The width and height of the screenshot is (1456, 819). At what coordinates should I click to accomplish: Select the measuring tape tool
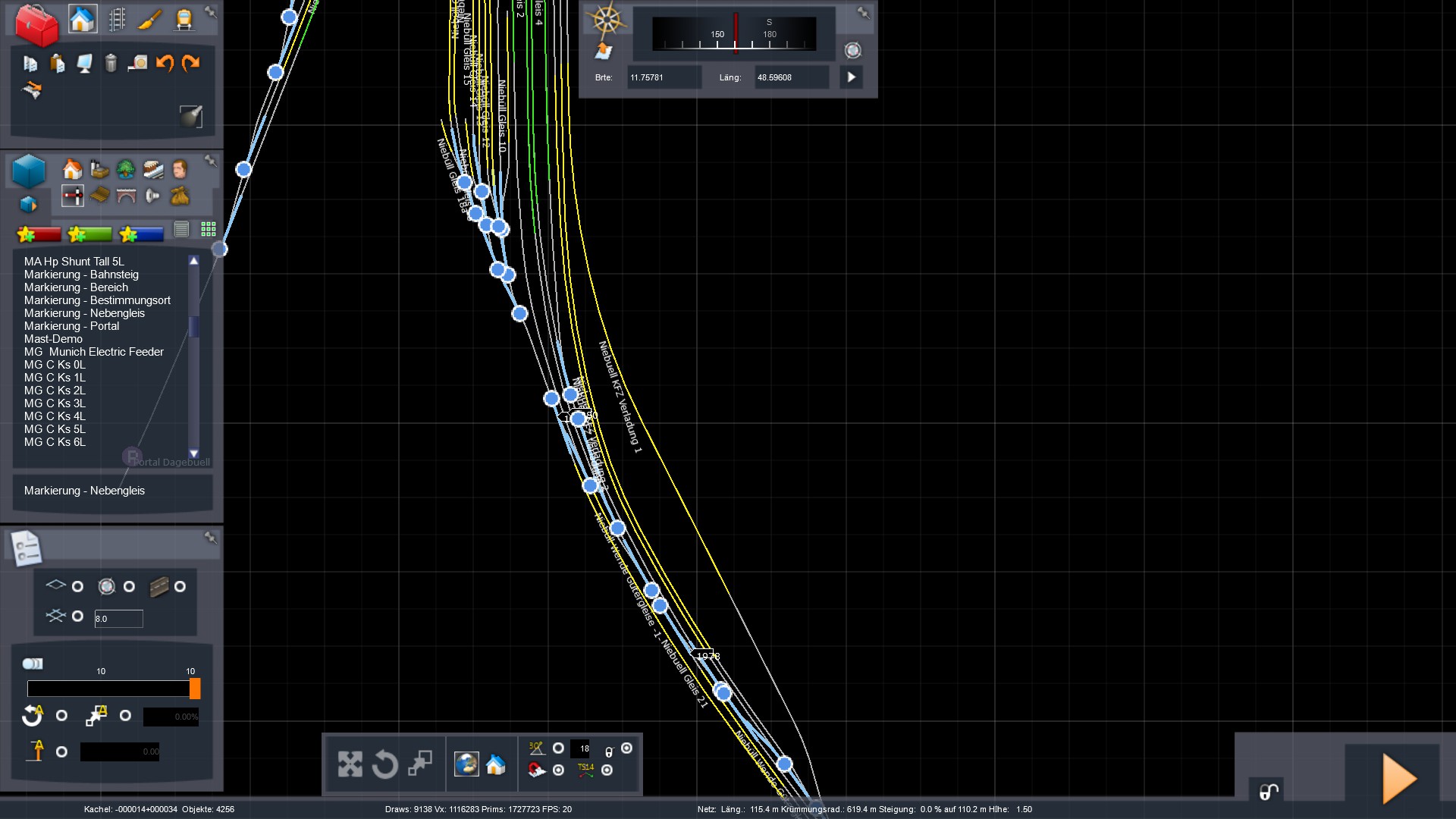click(x=137, y=63)
